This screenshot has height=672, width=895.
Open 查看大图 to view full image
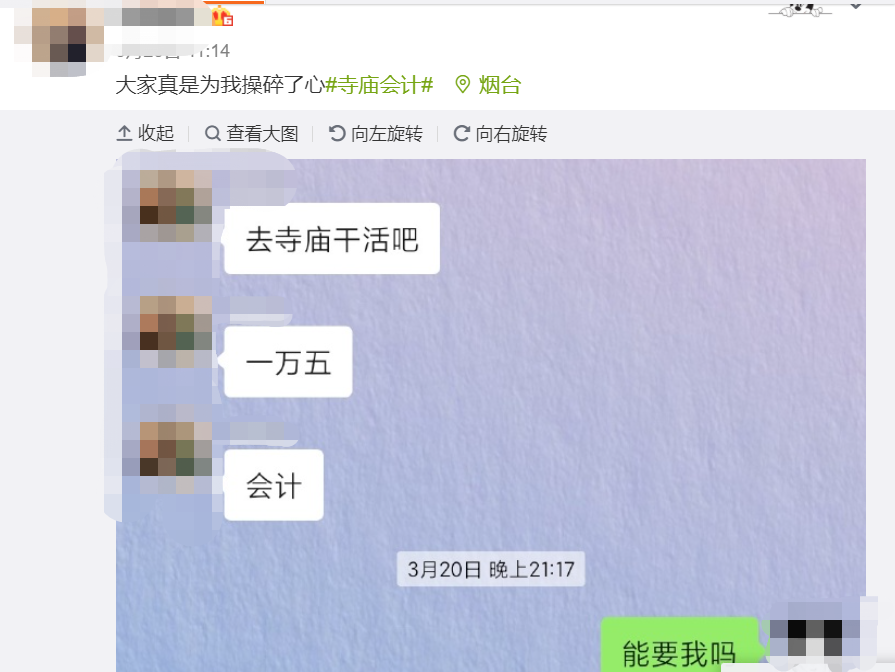tap(252, 134)
